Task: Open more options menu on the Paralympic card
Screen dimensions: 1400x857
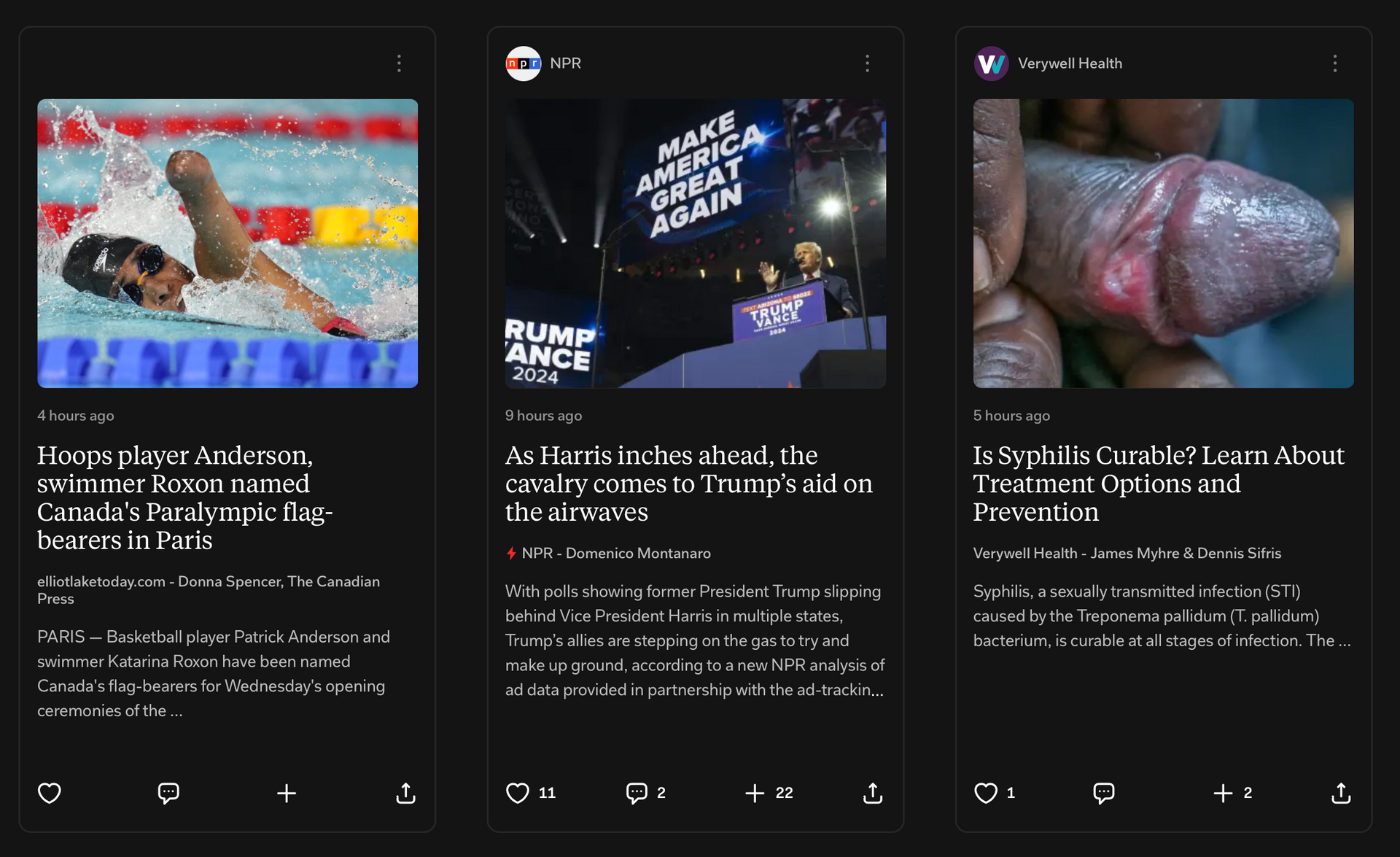Action: pyautogui.click(x=399, y=63)
